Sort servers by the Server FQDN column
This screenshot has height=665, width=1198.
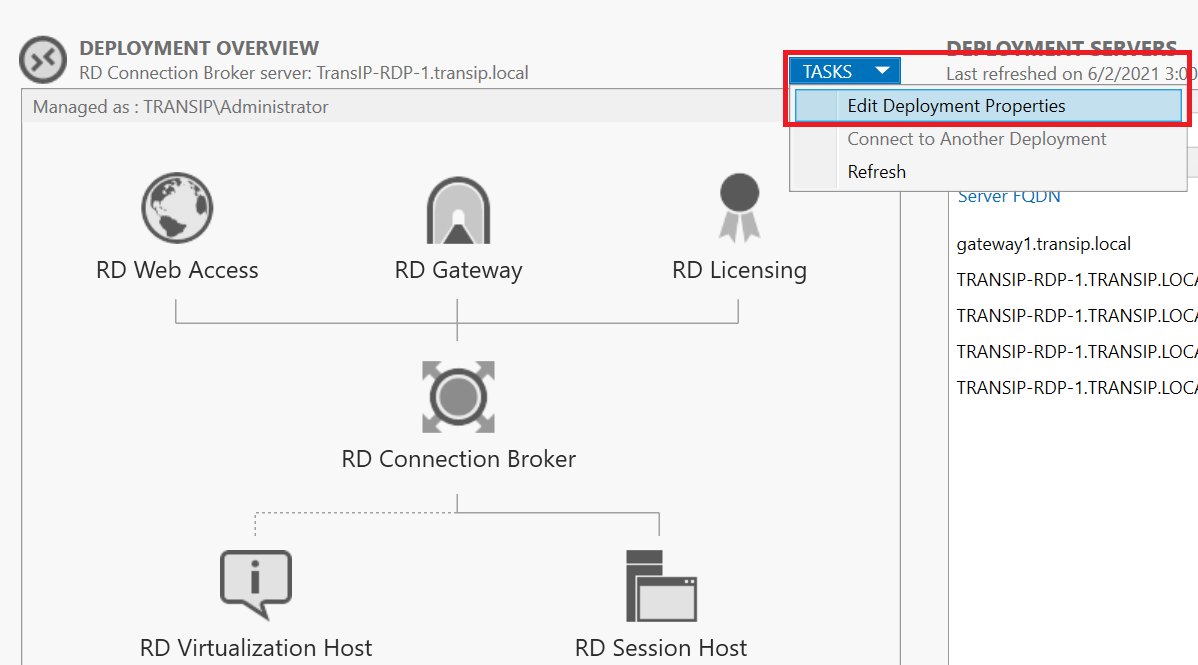[x=1012, y=196]
